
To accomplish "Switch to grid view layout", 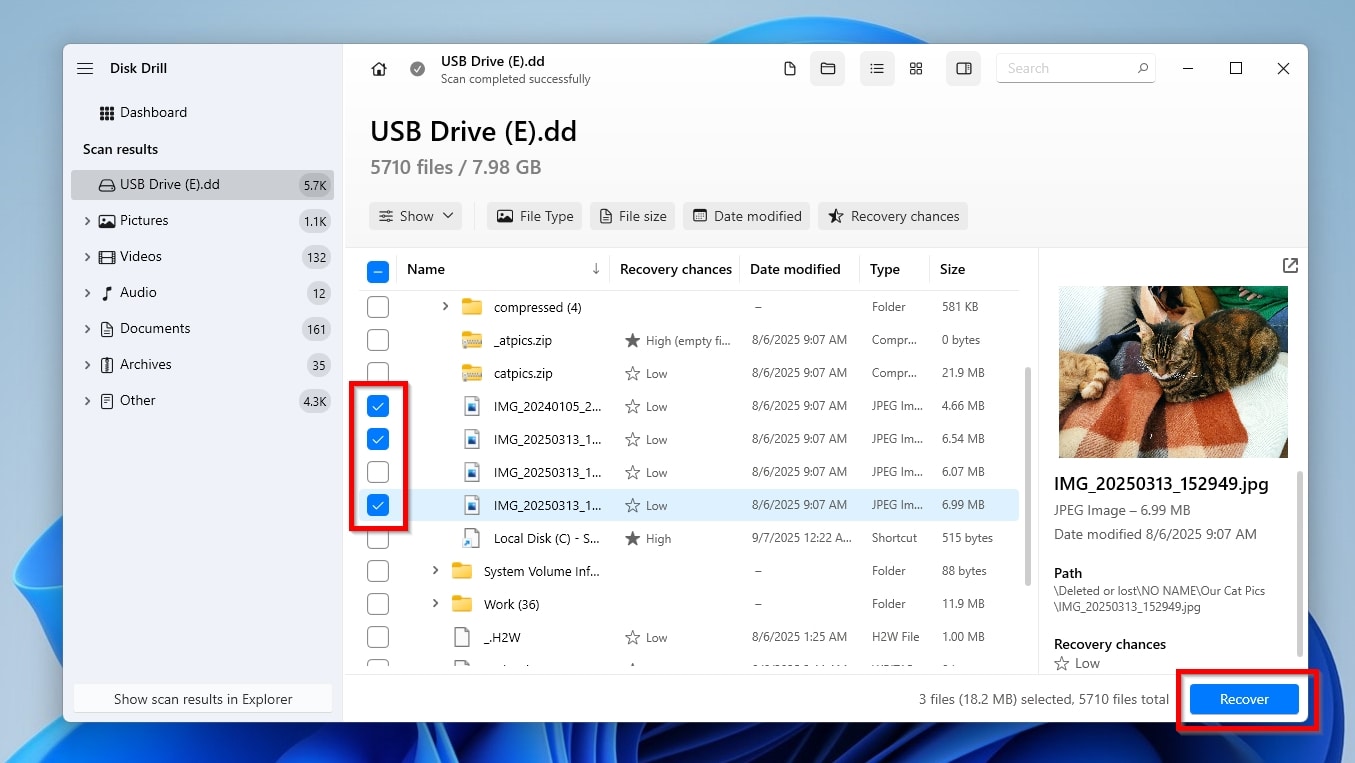I will point(916,68).
